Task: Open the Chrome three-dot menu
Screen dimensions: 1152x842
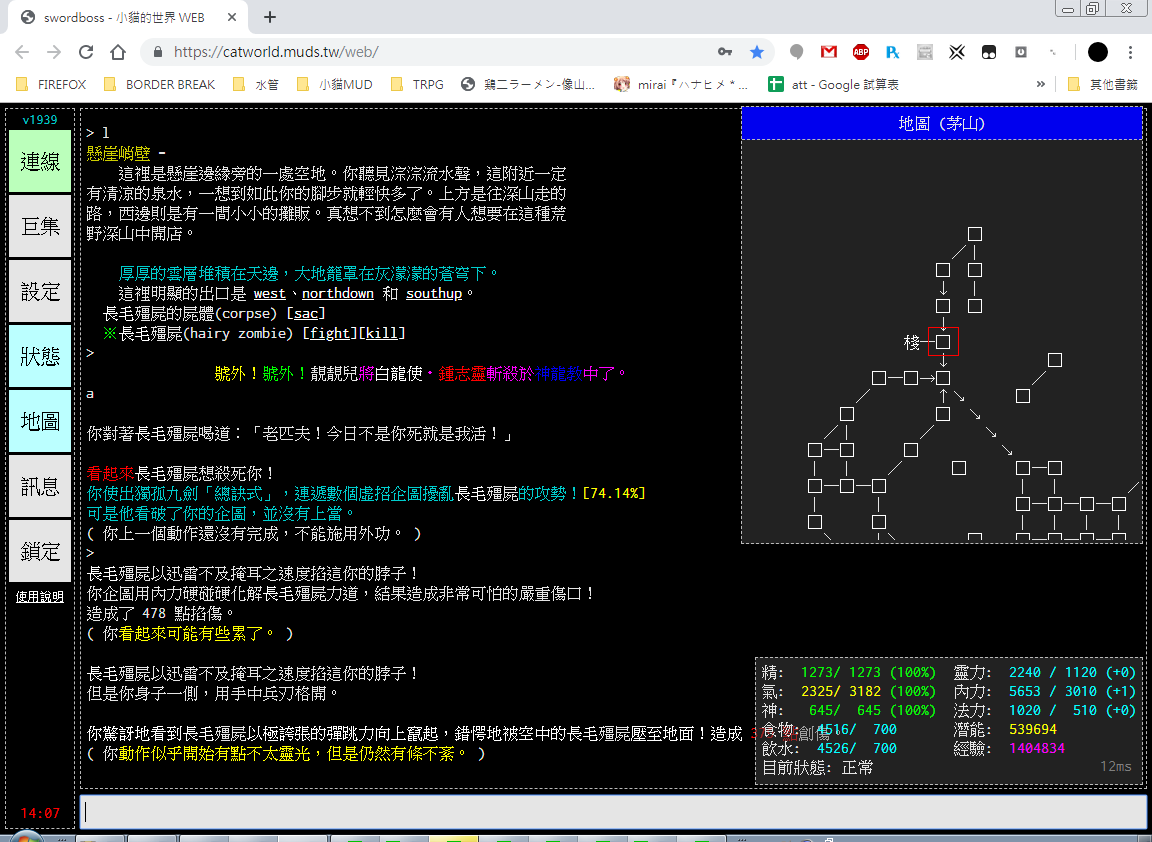Action: click(1130, 52)
